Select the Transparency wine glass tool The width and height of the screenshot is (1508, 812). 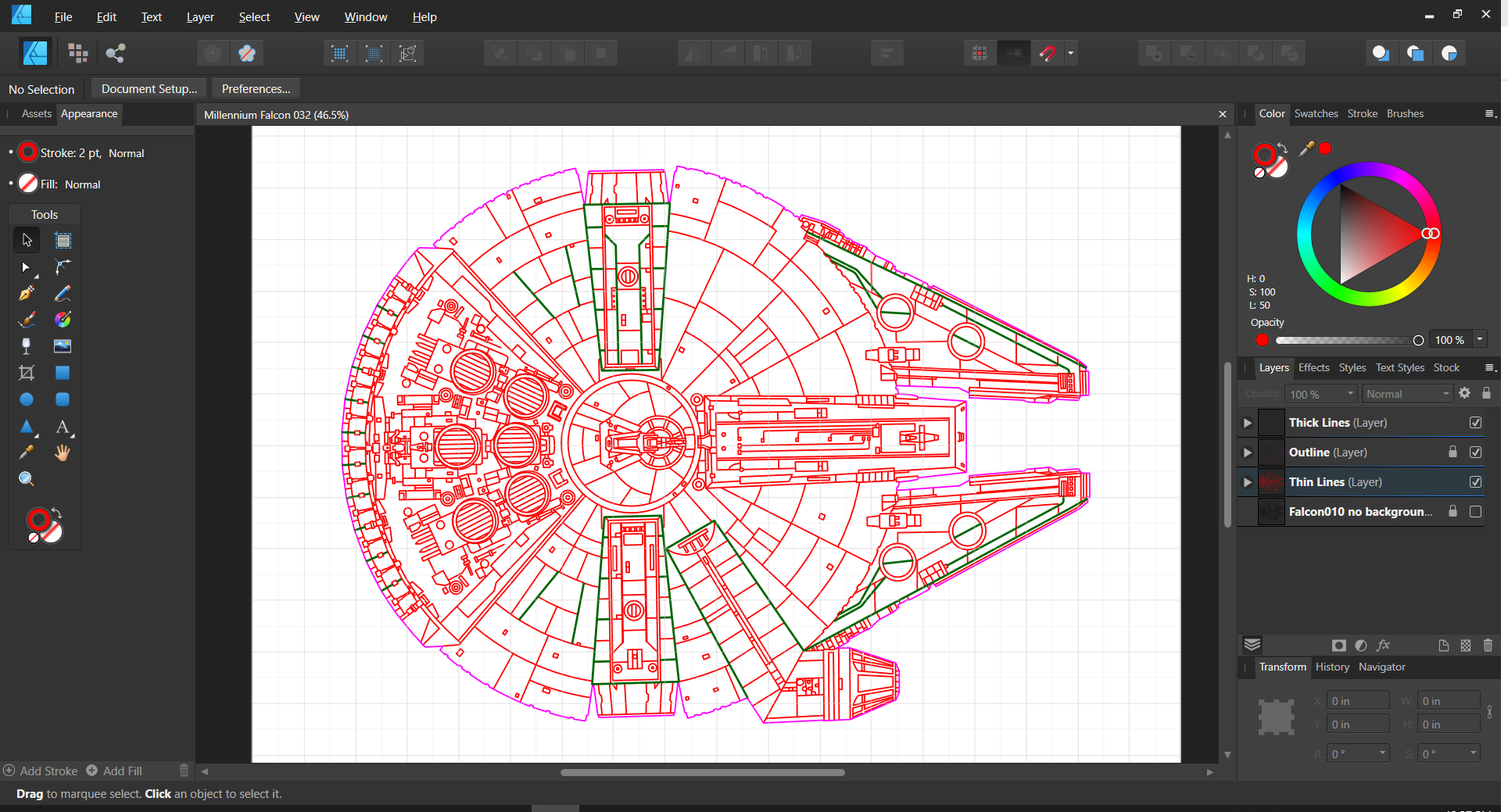pos(27,346)
